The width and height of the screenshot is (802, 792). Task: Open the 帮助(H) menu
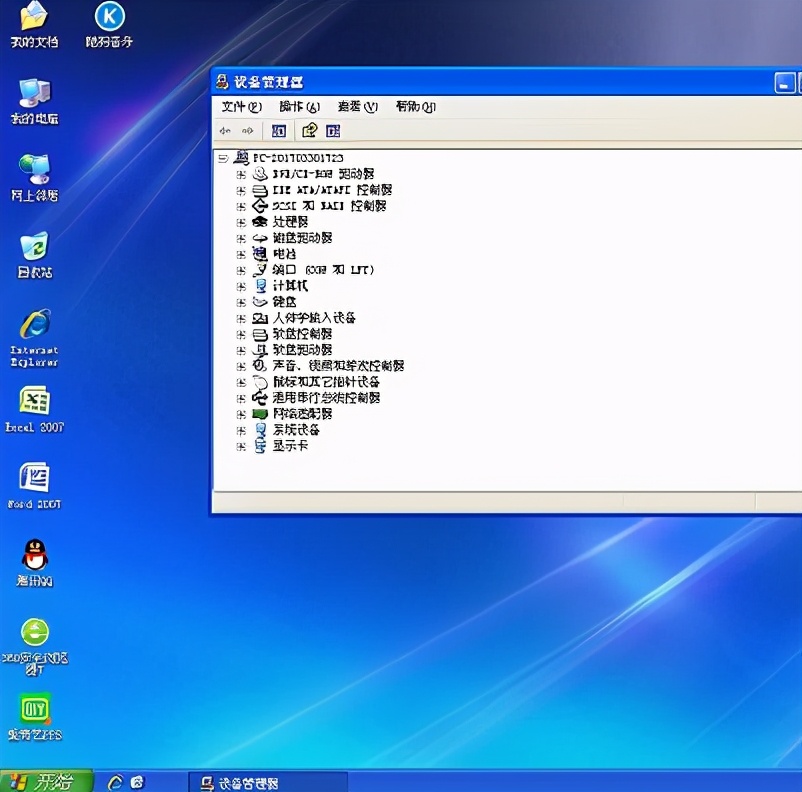pos(415,107)
